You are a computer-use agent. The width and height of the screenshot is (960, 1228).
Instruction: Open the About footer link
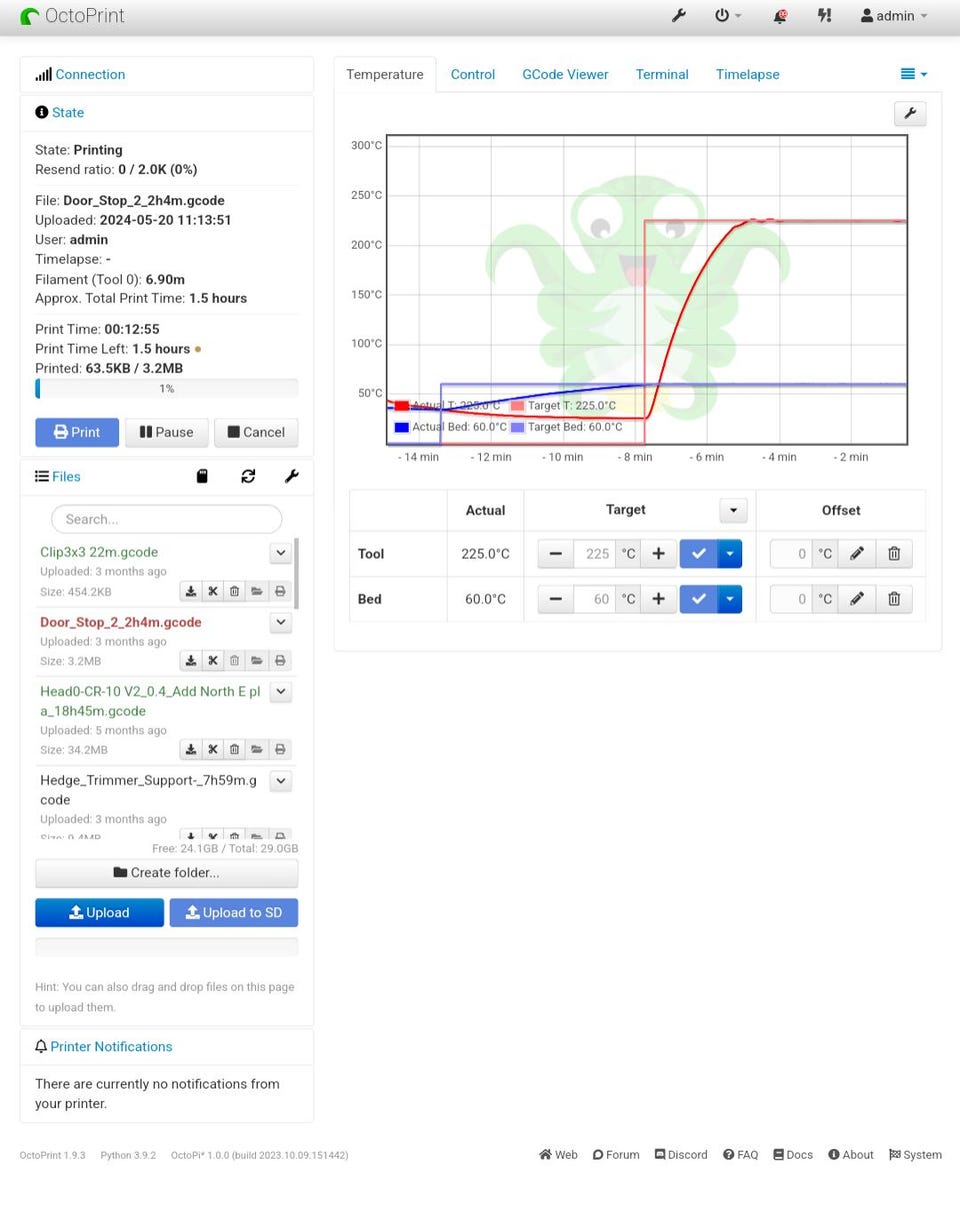pyautogui.click(x=851, y=1154)
